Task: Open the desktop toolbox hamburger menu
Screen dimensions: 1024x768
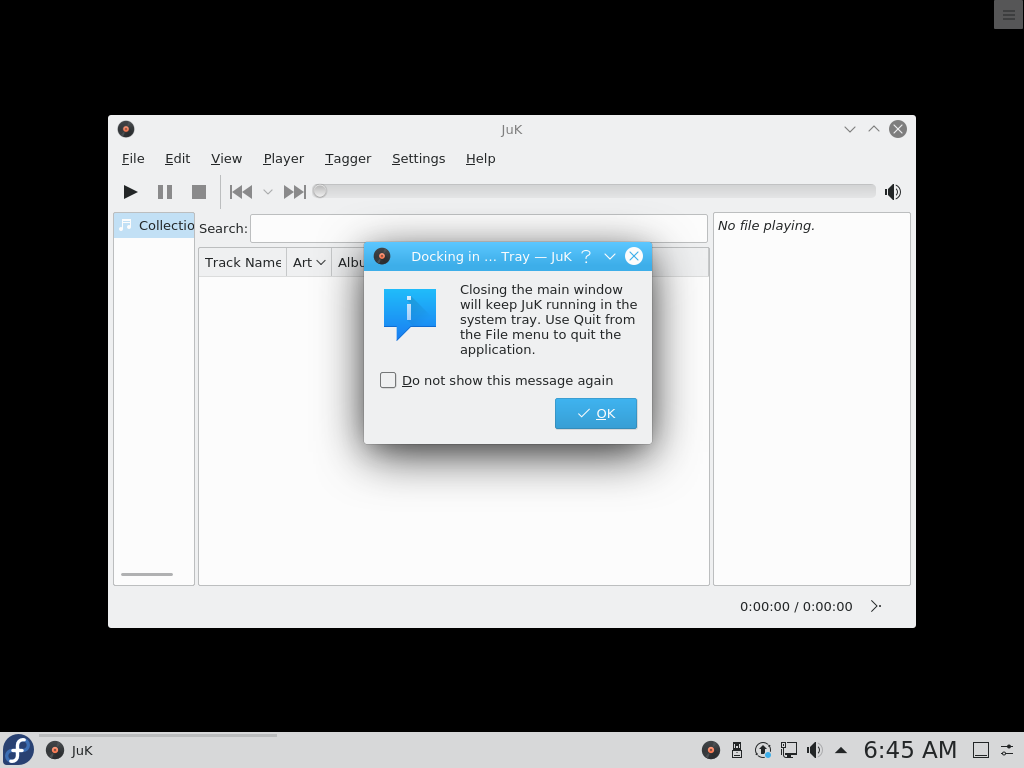Action: 1008,14
